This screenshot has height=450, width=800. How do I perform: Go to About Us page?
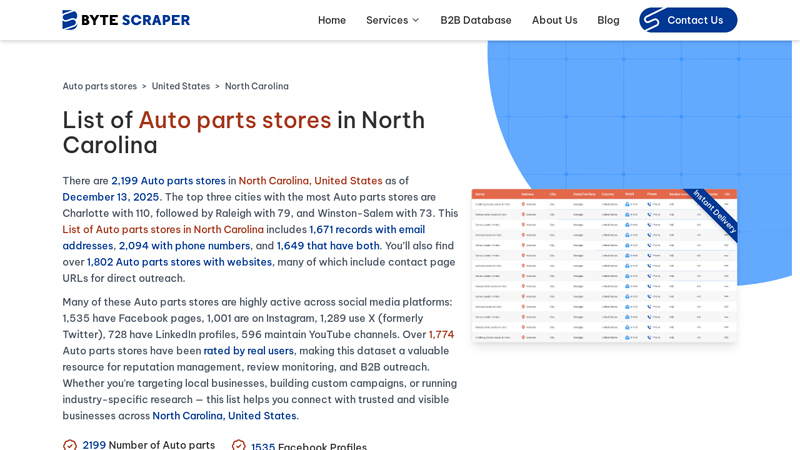[x=555, y=20]
